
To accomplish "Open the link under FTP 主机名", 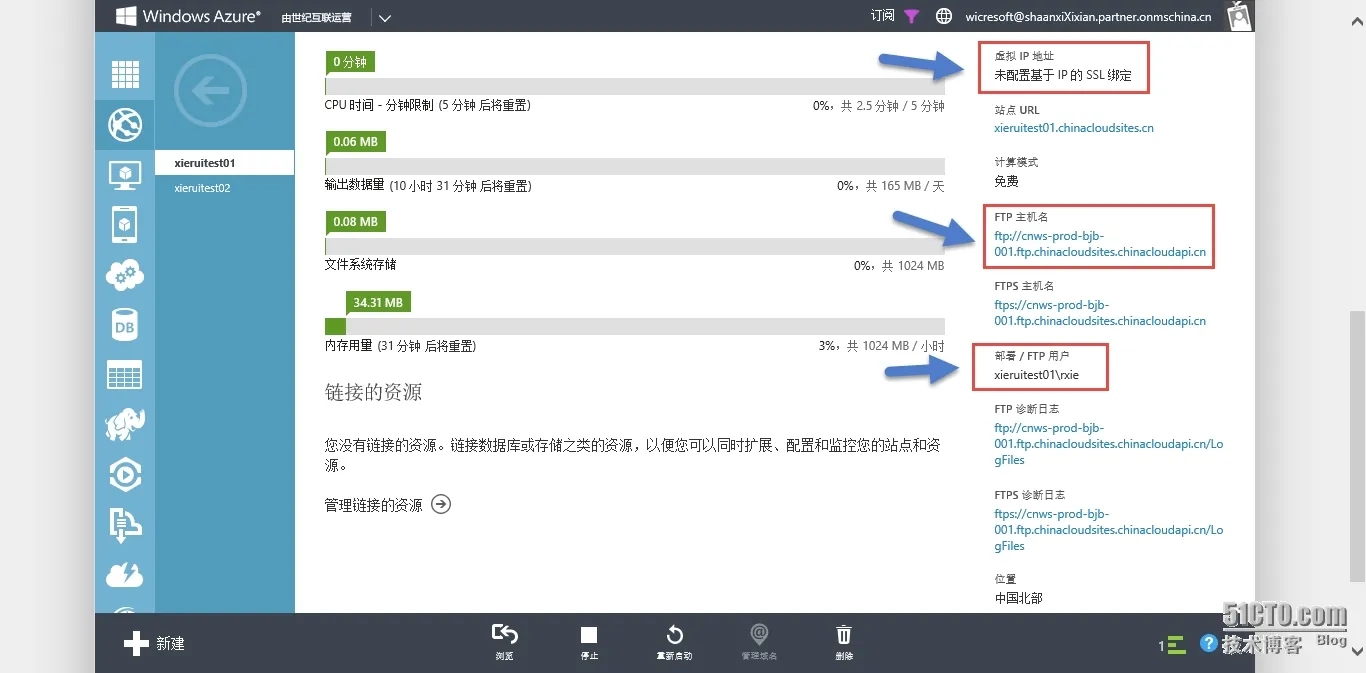I will [1100, 245].
